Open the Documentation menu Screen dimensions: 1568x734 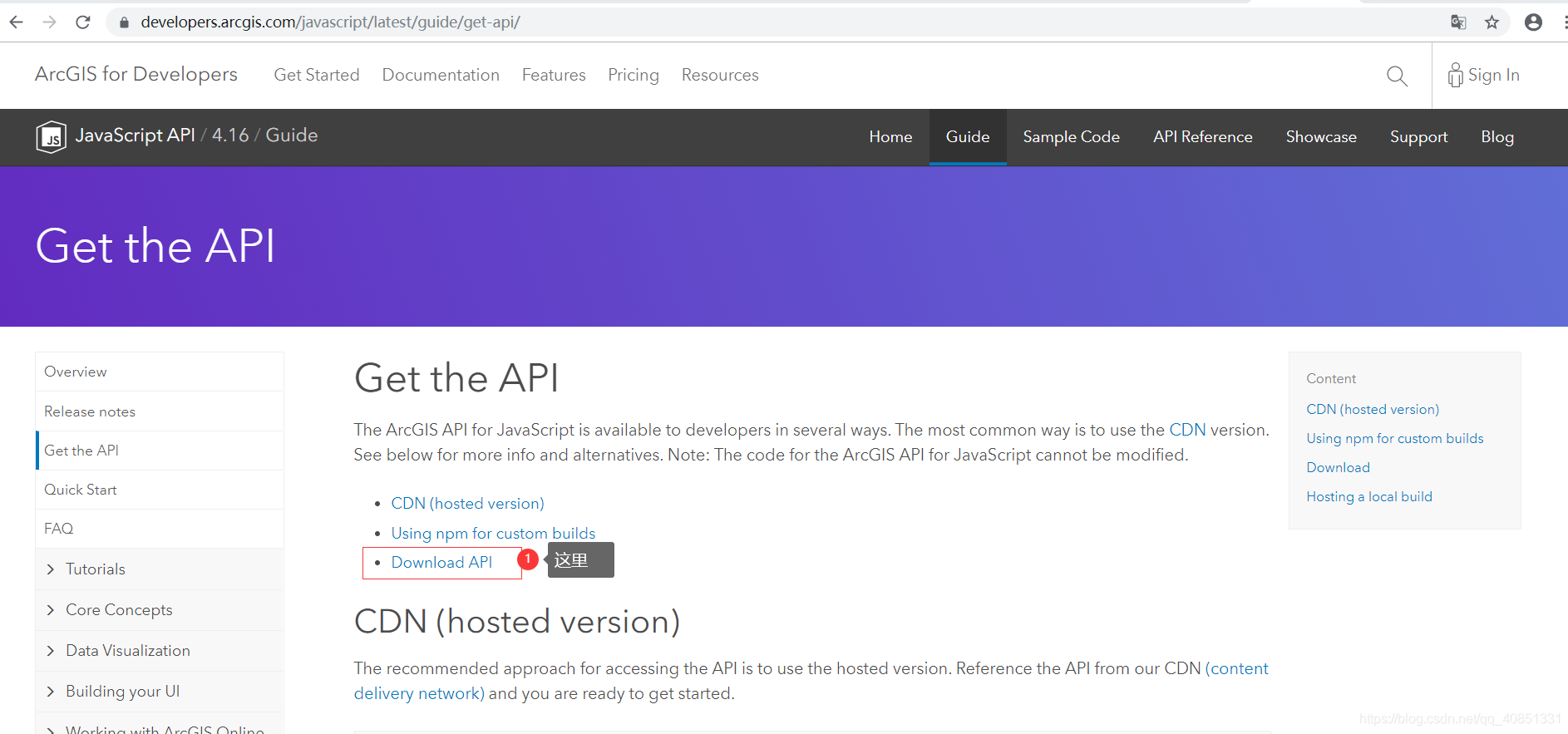click(441, 75)
